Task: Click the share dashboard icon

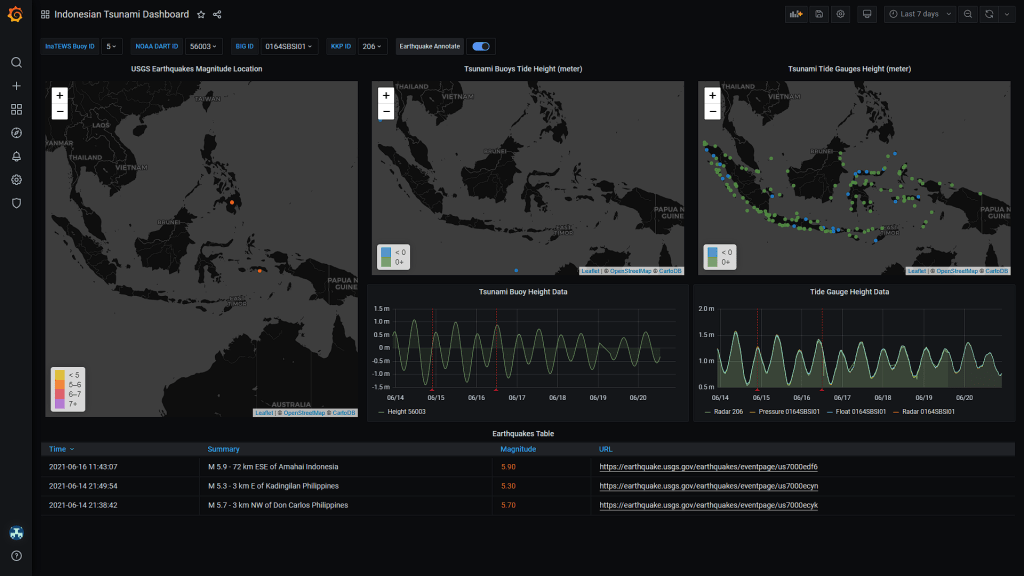Action: click(x=217, y=15)
